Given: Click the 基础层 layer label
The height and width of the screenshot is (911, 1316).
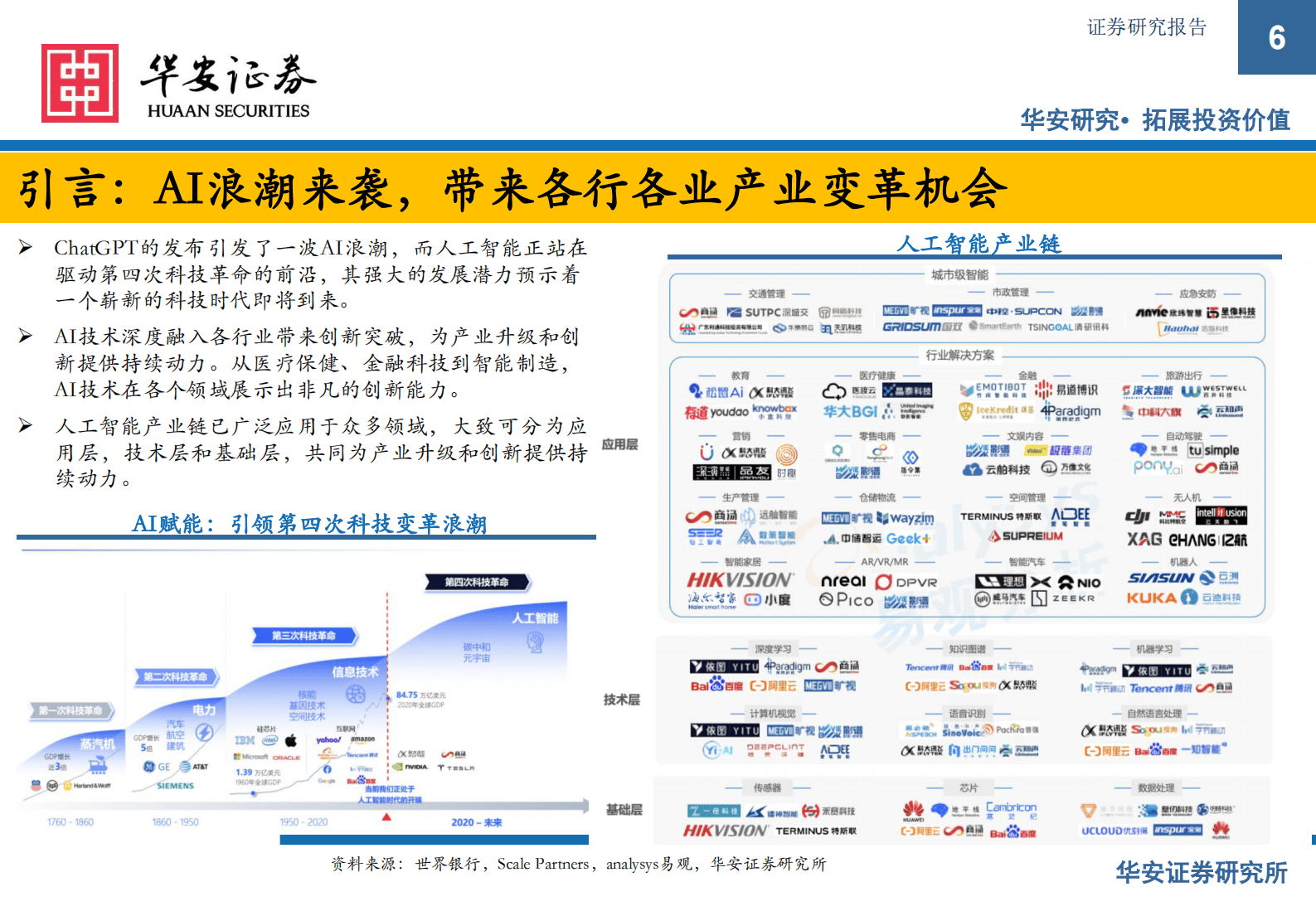Looking at the screenshot, I should point(624,810).
